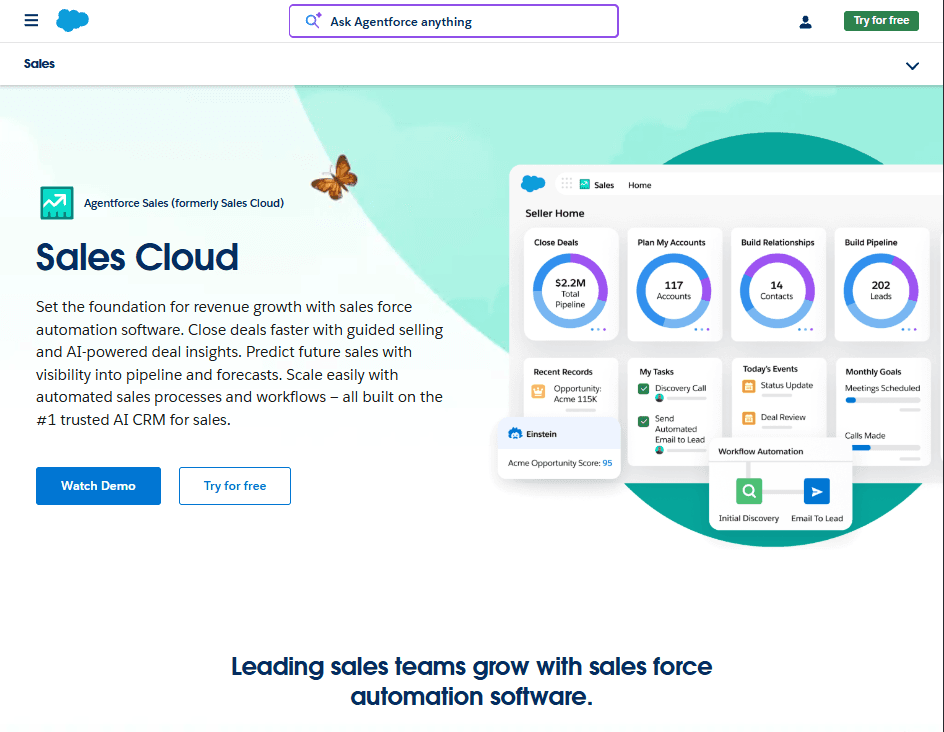Click the Recent Records card title

click(563, 372)
